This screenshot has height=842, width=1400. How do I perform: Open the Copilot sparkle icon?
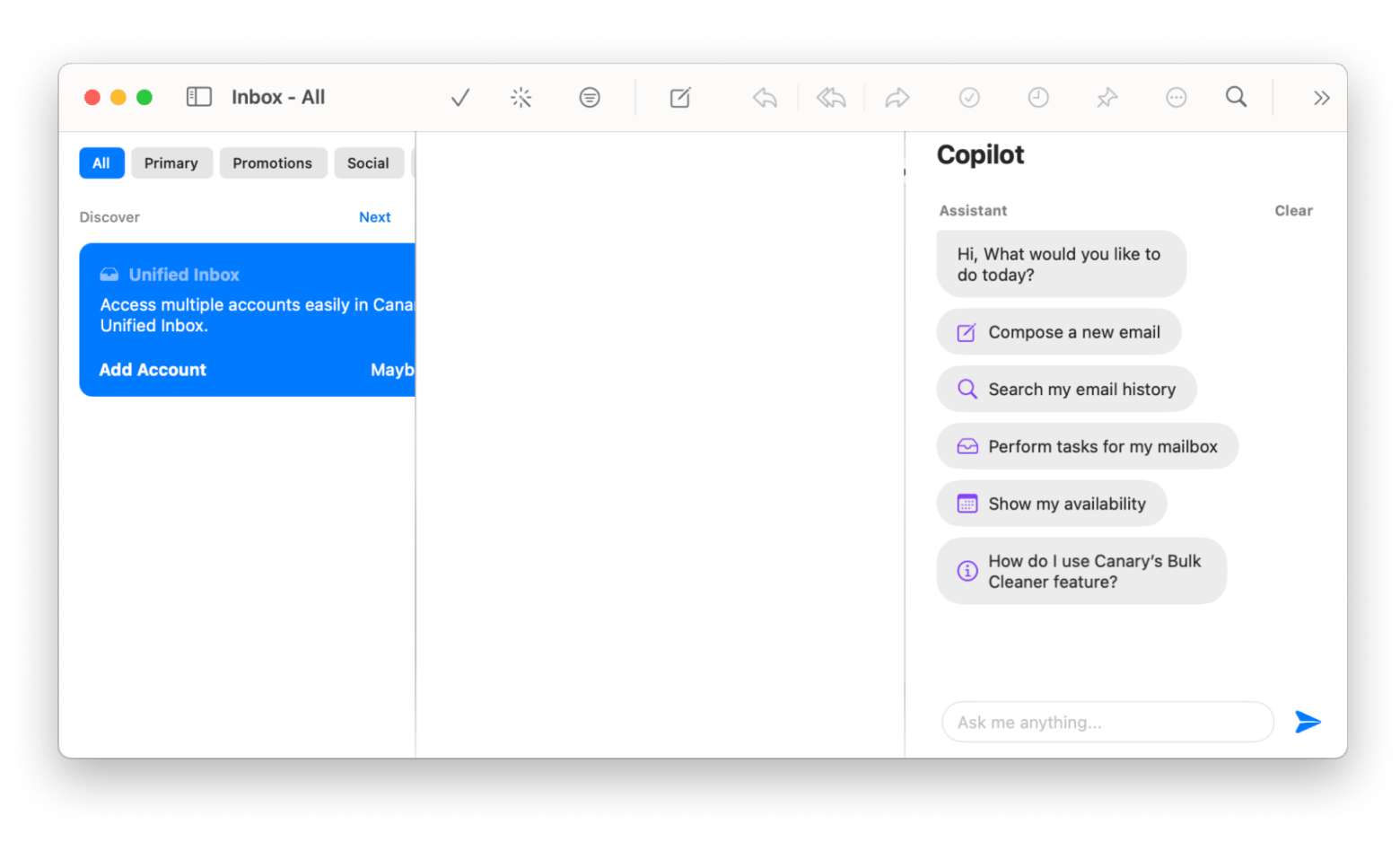(x=521, y=98)
